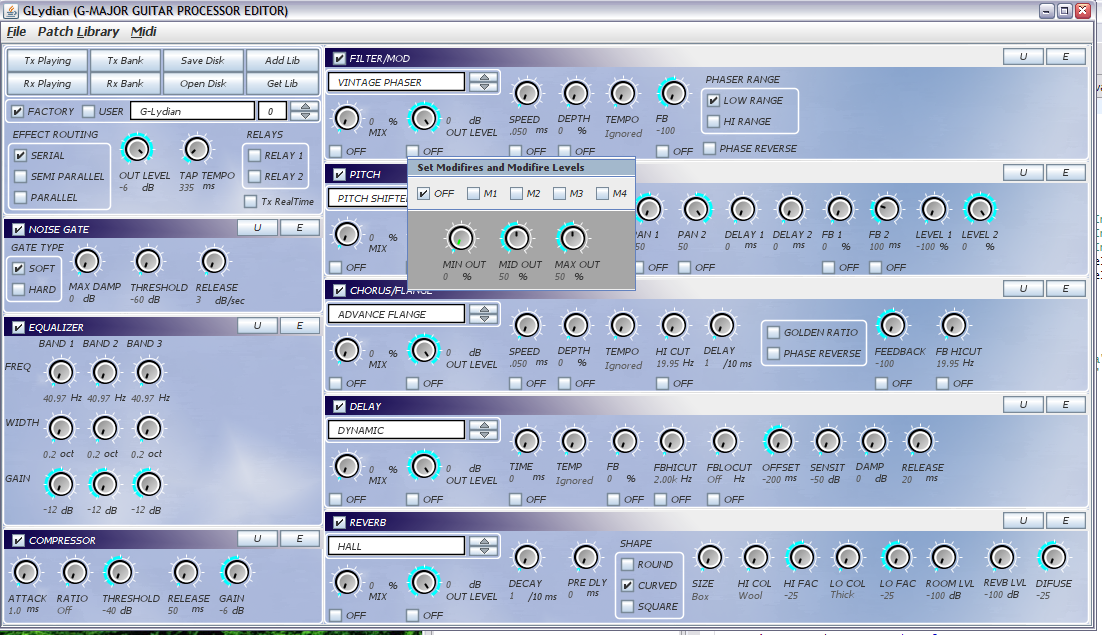Click the Chorus/Flange type stepper arrows

pos(484,314)
